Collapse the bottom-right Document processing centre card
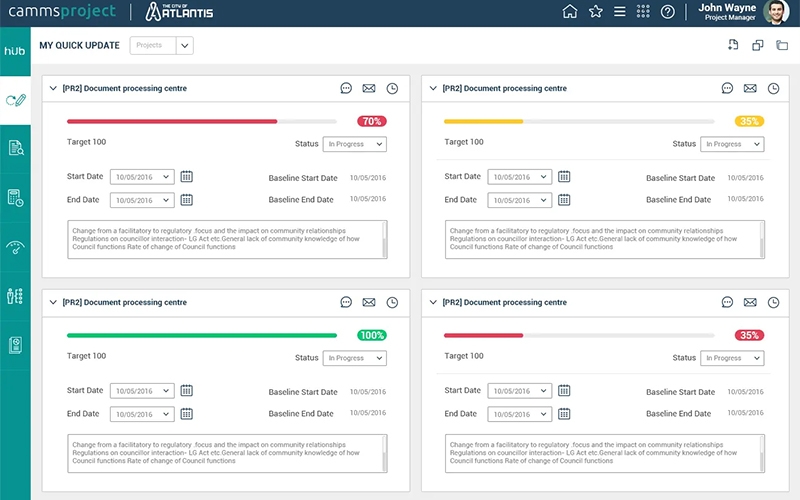The width and height of the screenshot is (800, 500). pyautogui.click(x=433, y=302)
